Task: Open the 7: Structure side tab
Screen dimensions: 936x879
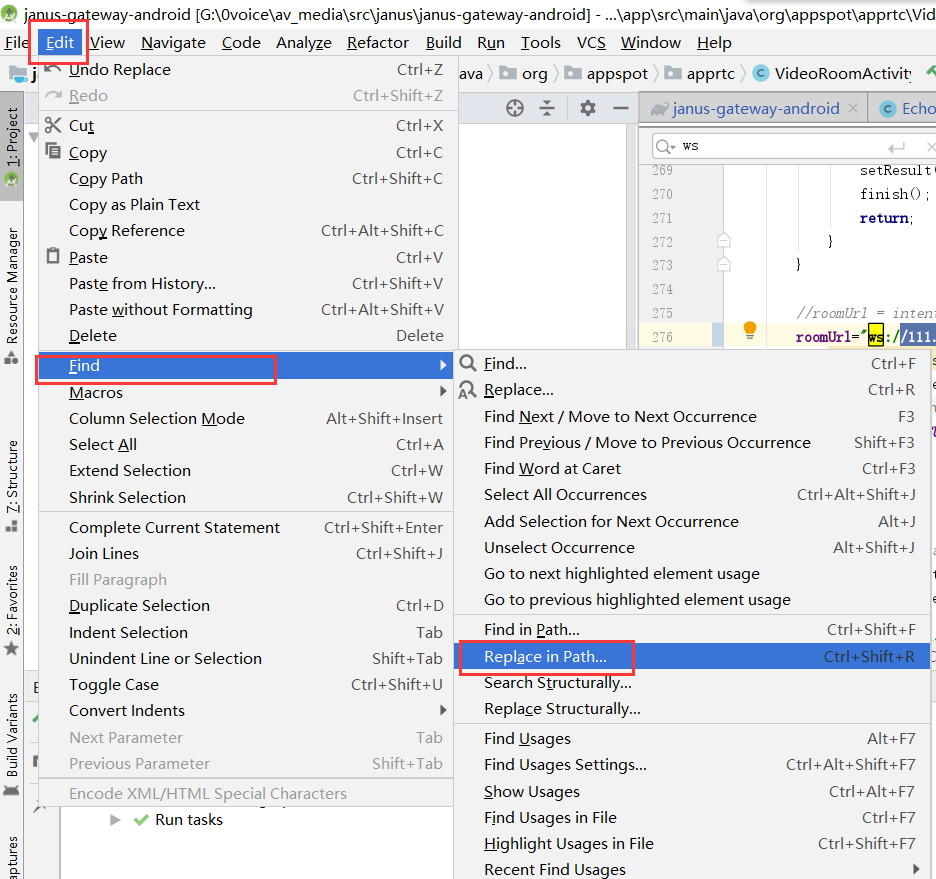Action: (12, 486)
